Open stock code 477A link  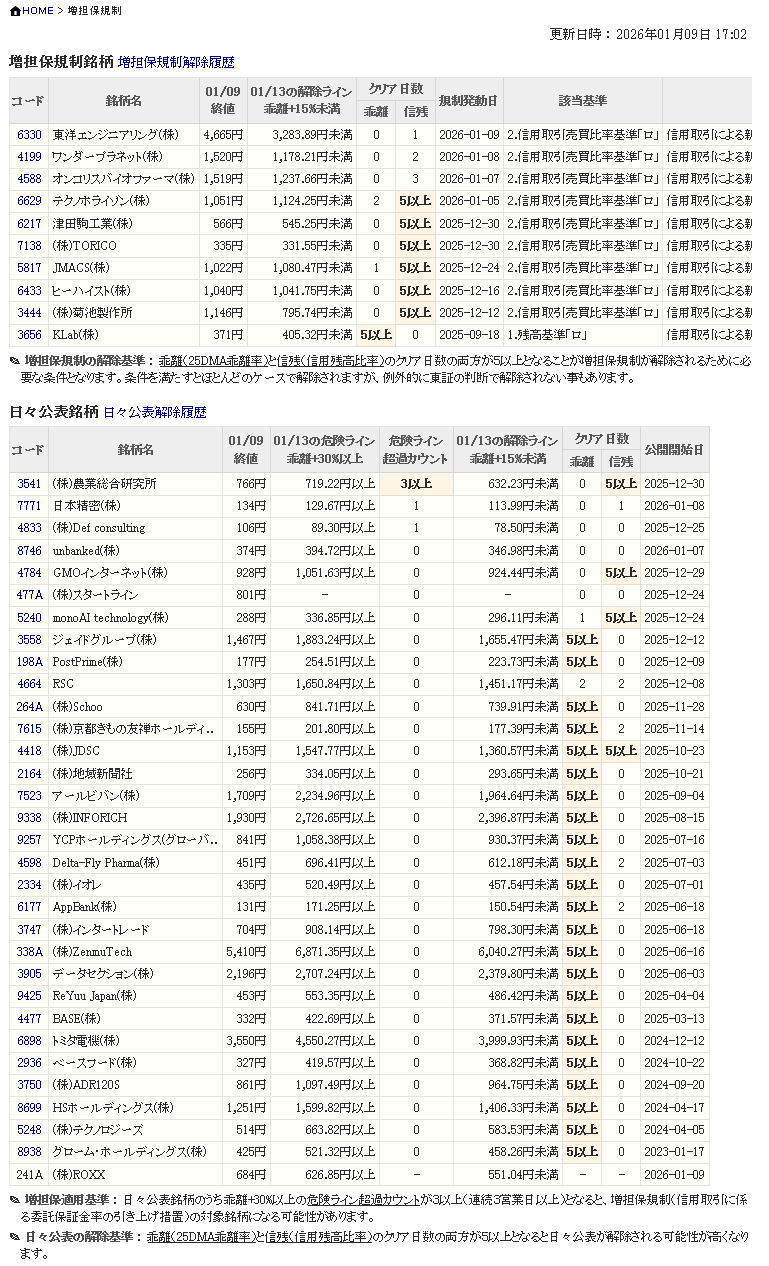tap(29, 595)
